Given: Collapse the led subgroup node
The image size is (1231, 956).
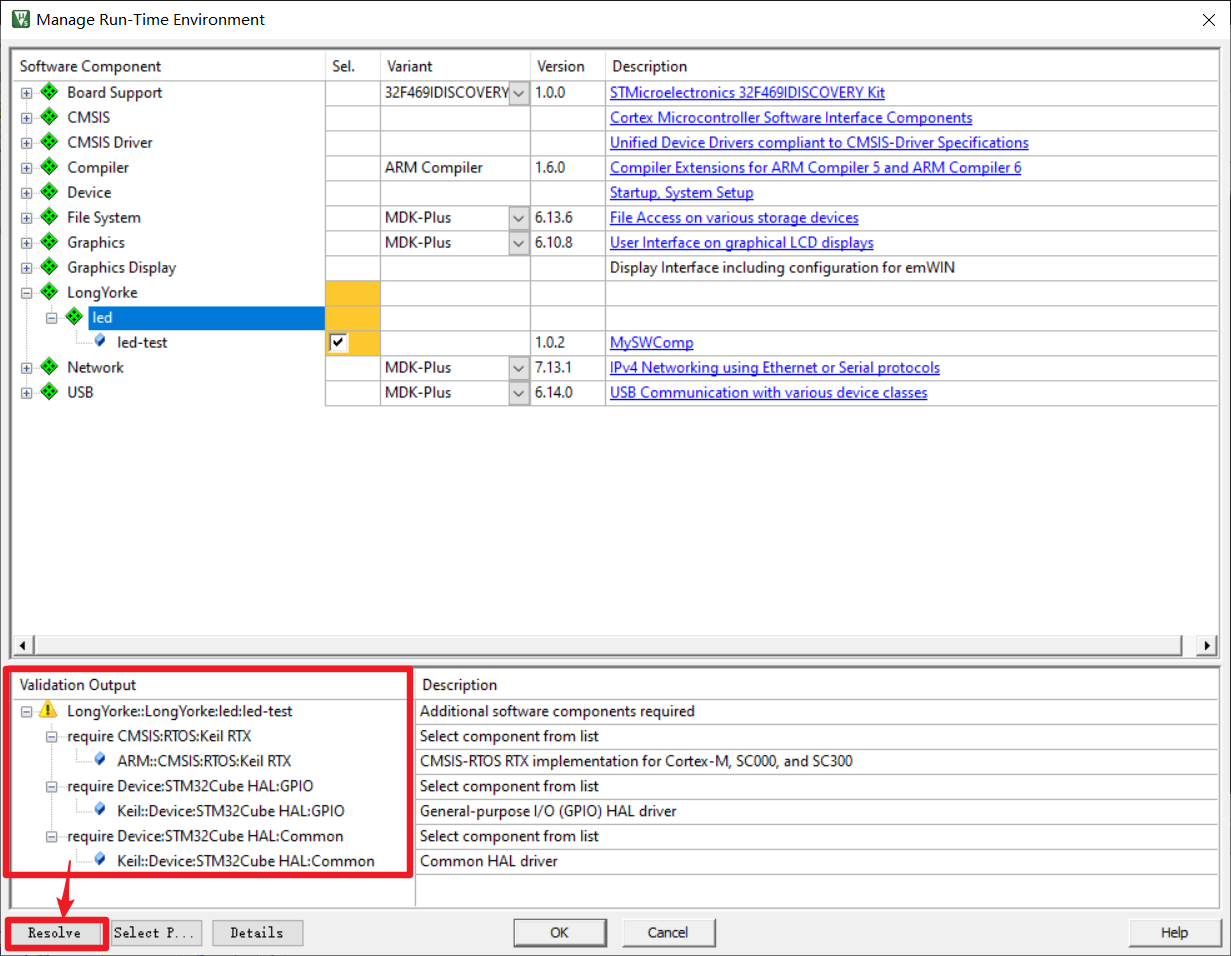Looking at the screenshot, I should (x=52, y=318).
